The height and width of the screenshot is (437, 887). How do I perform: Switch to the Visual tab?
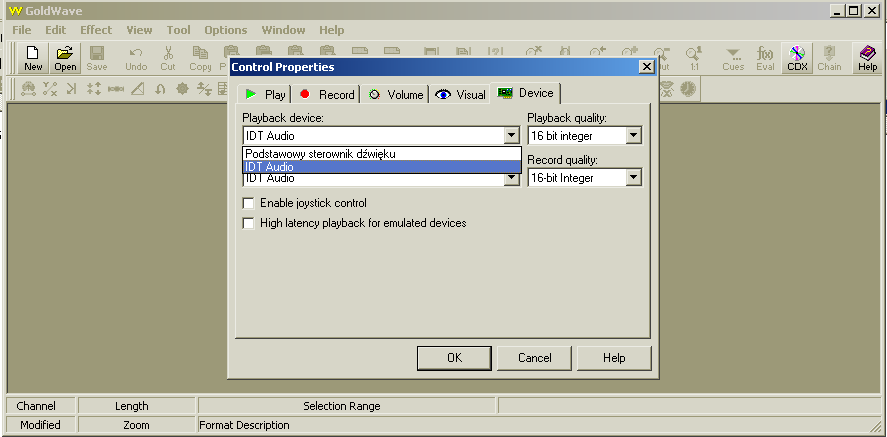pyautogui.click(x=460, y=94)
